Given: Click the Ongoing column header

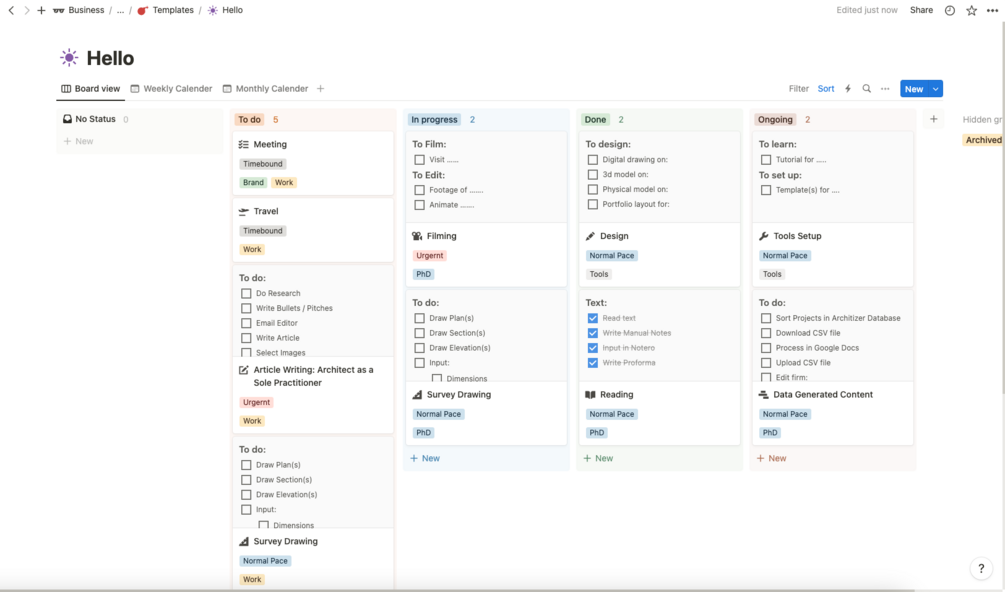Looking at the screenshot, I should click(x=776, y=119).
